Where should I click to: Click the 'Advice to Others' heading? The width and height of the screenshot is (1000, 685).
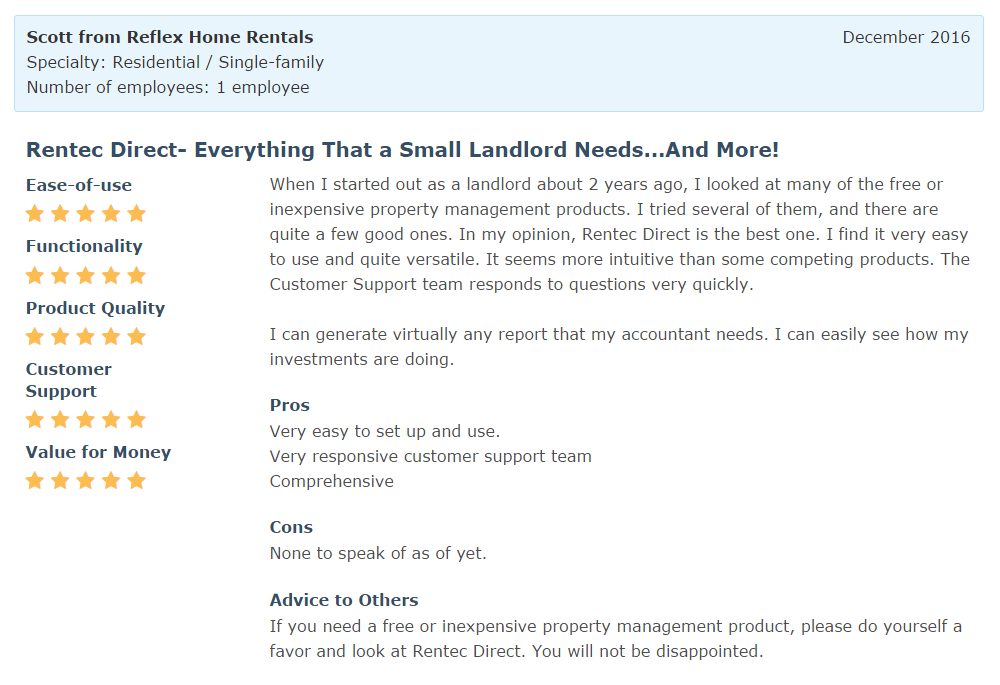pos(344,600)
